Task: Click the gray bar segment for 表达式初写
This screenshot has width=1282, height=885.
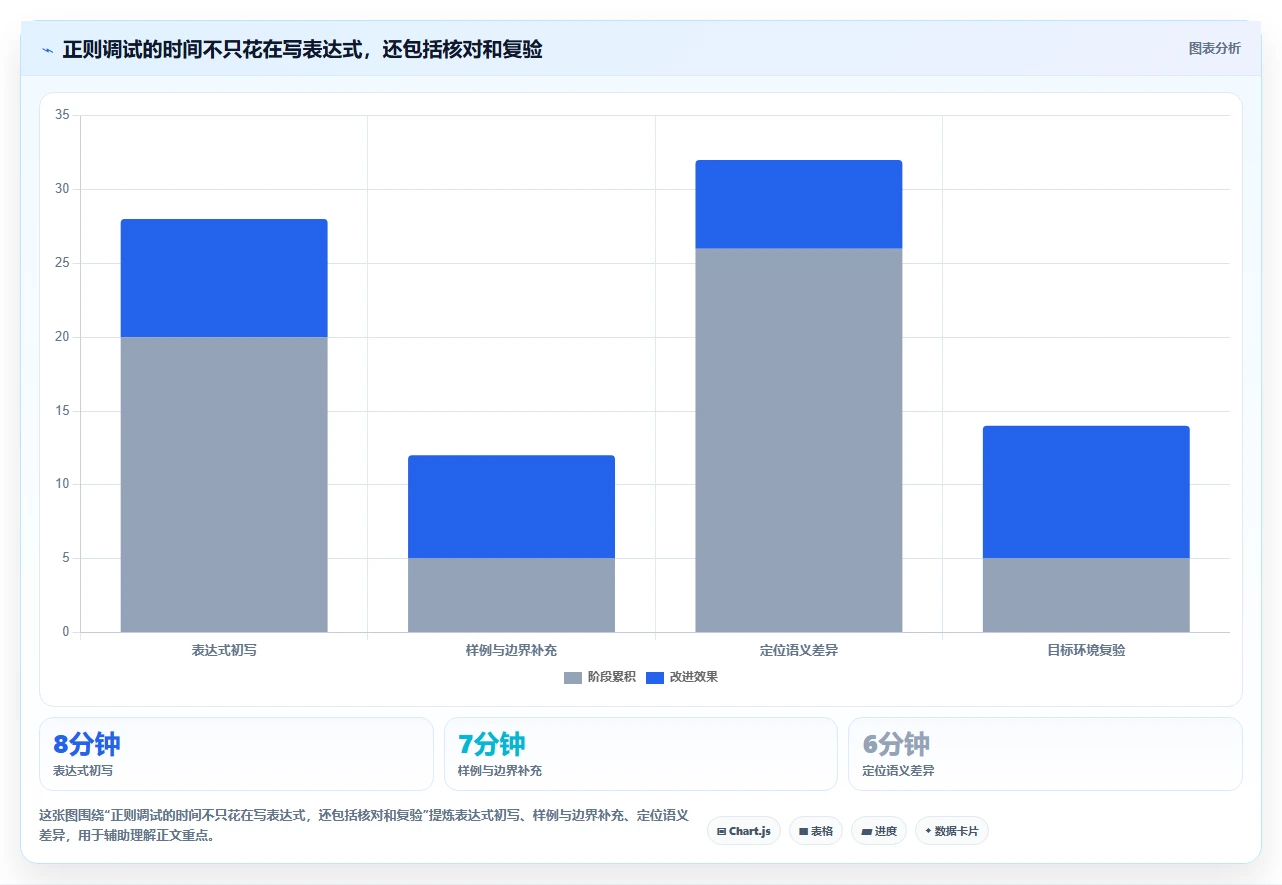Action: [x=224, y=484]
